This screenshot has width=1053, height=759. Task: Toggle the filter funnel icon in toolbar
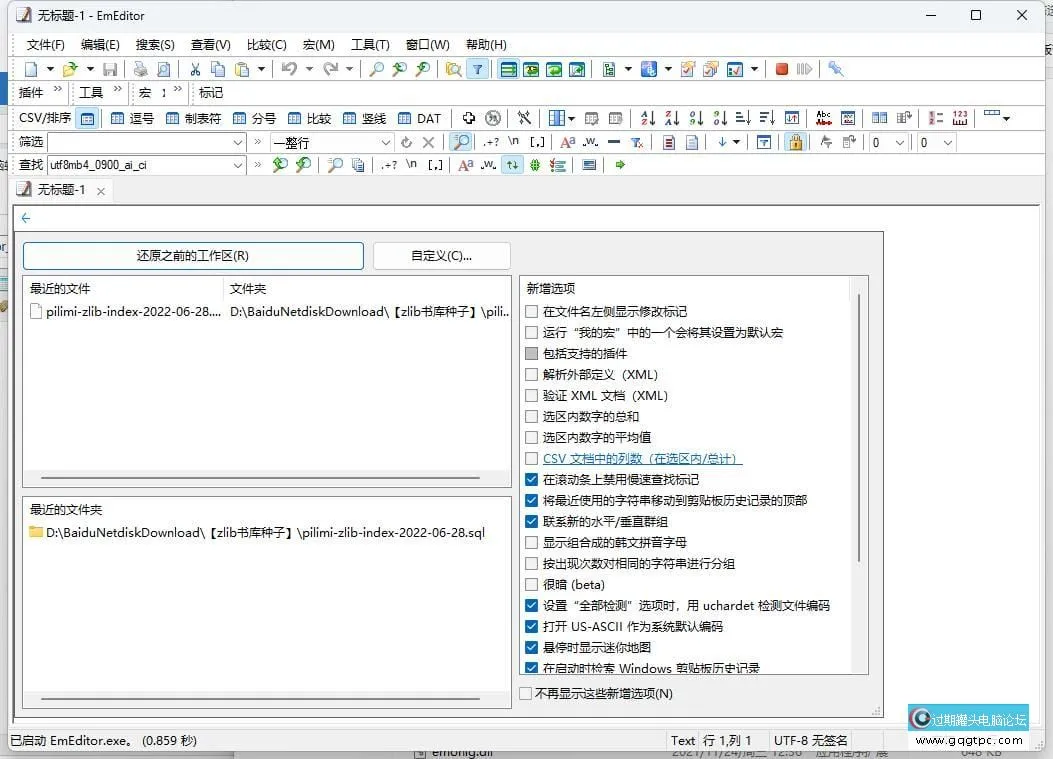[478, 69]
